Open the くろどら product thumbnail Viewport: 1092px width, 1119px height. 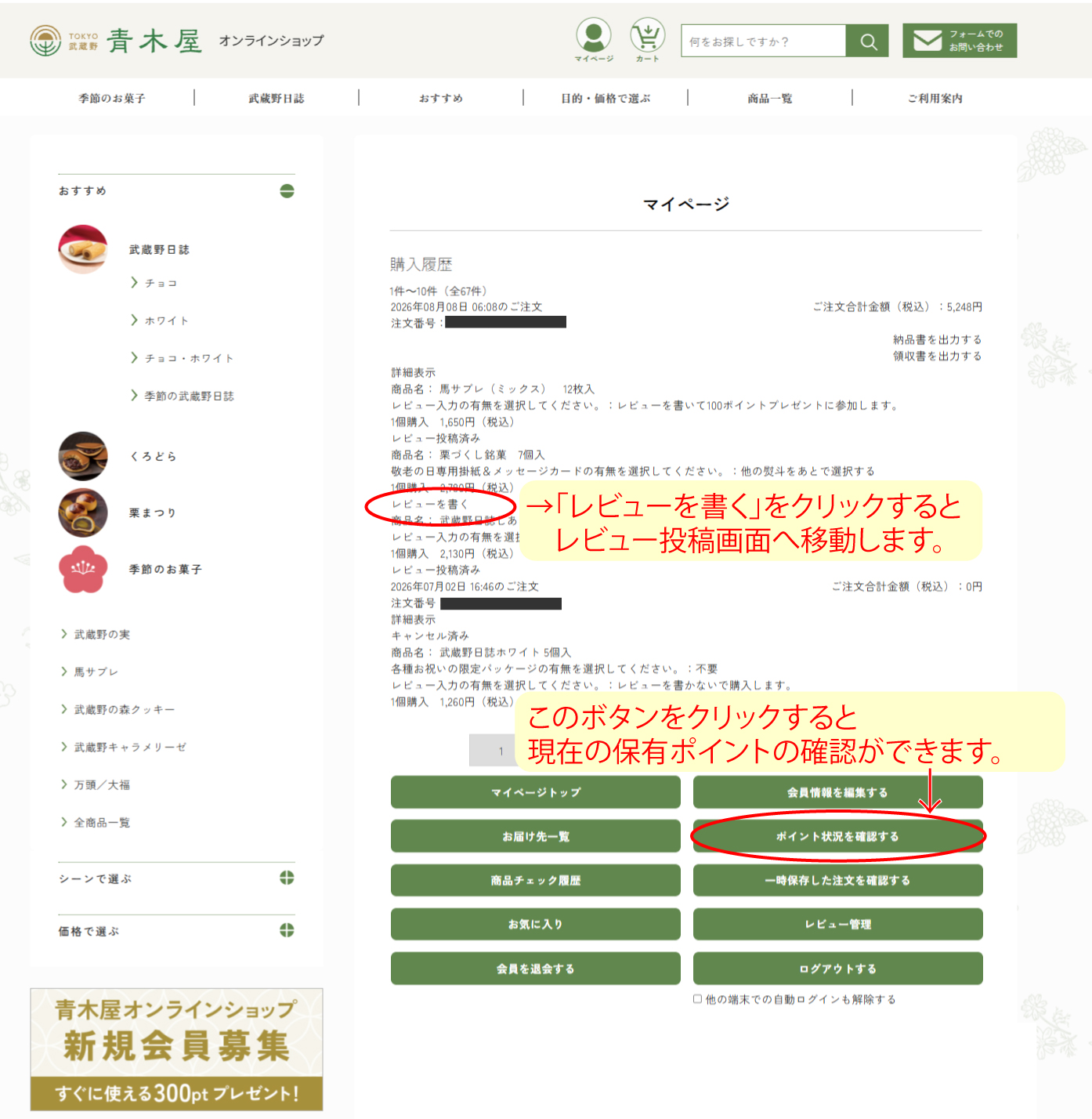pos(83,456)
